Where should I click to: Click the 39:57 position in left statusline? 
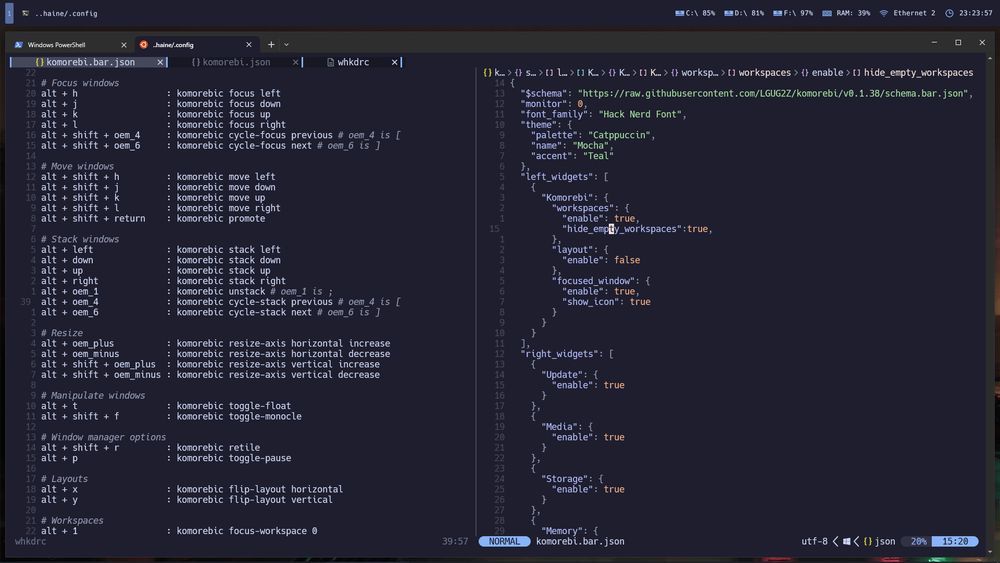(x=455, y=541)
